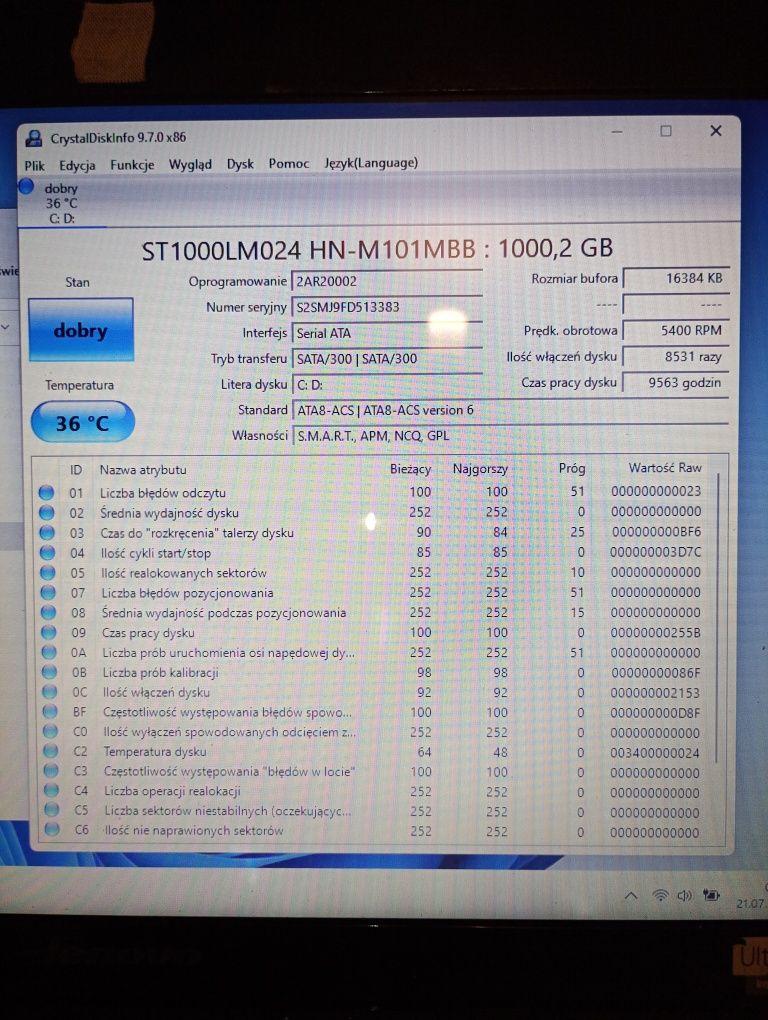This screenshot has width=768, height=1020.
Task: Click the 8531 razy power-on count field
Action: tap(676, 356)
